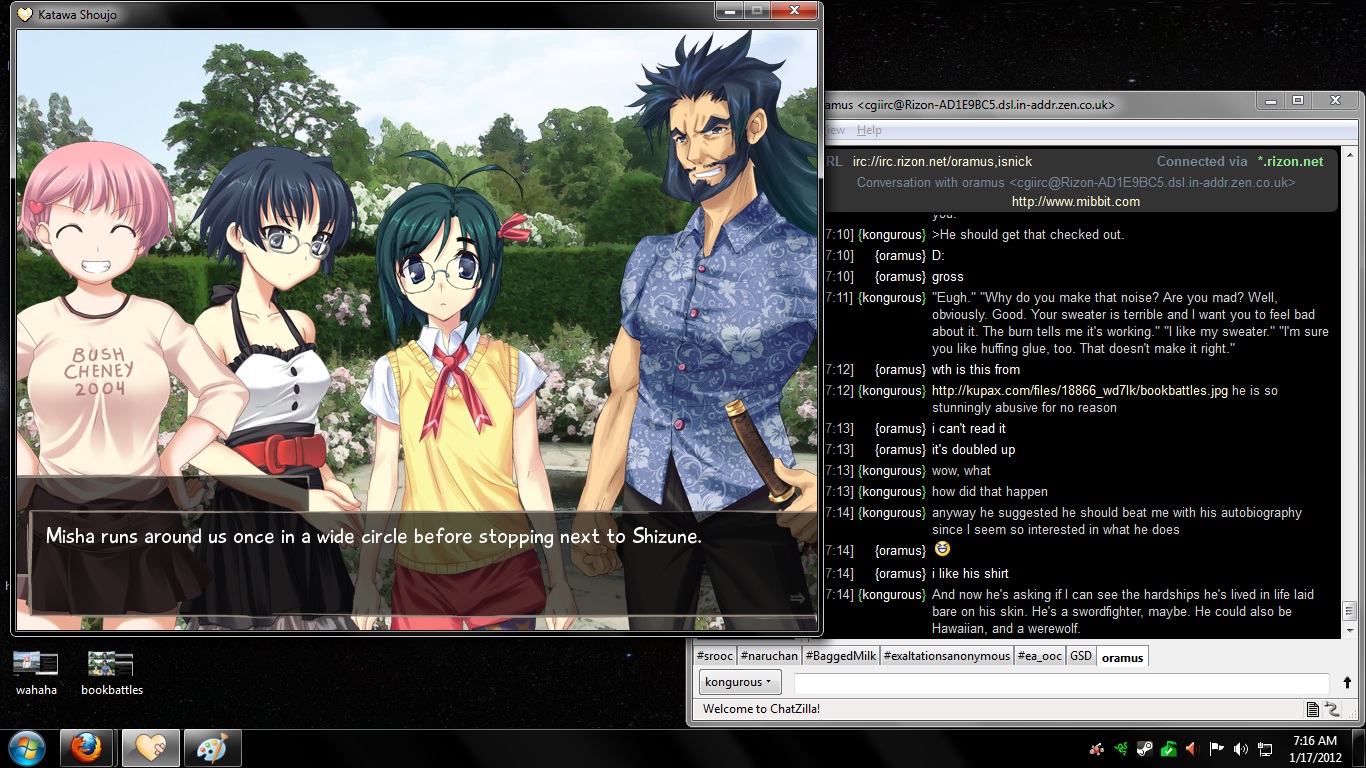Screen dimensions: 1366x768
Task: Click the Steam tray icon
Action: [x=1144, y=748]
